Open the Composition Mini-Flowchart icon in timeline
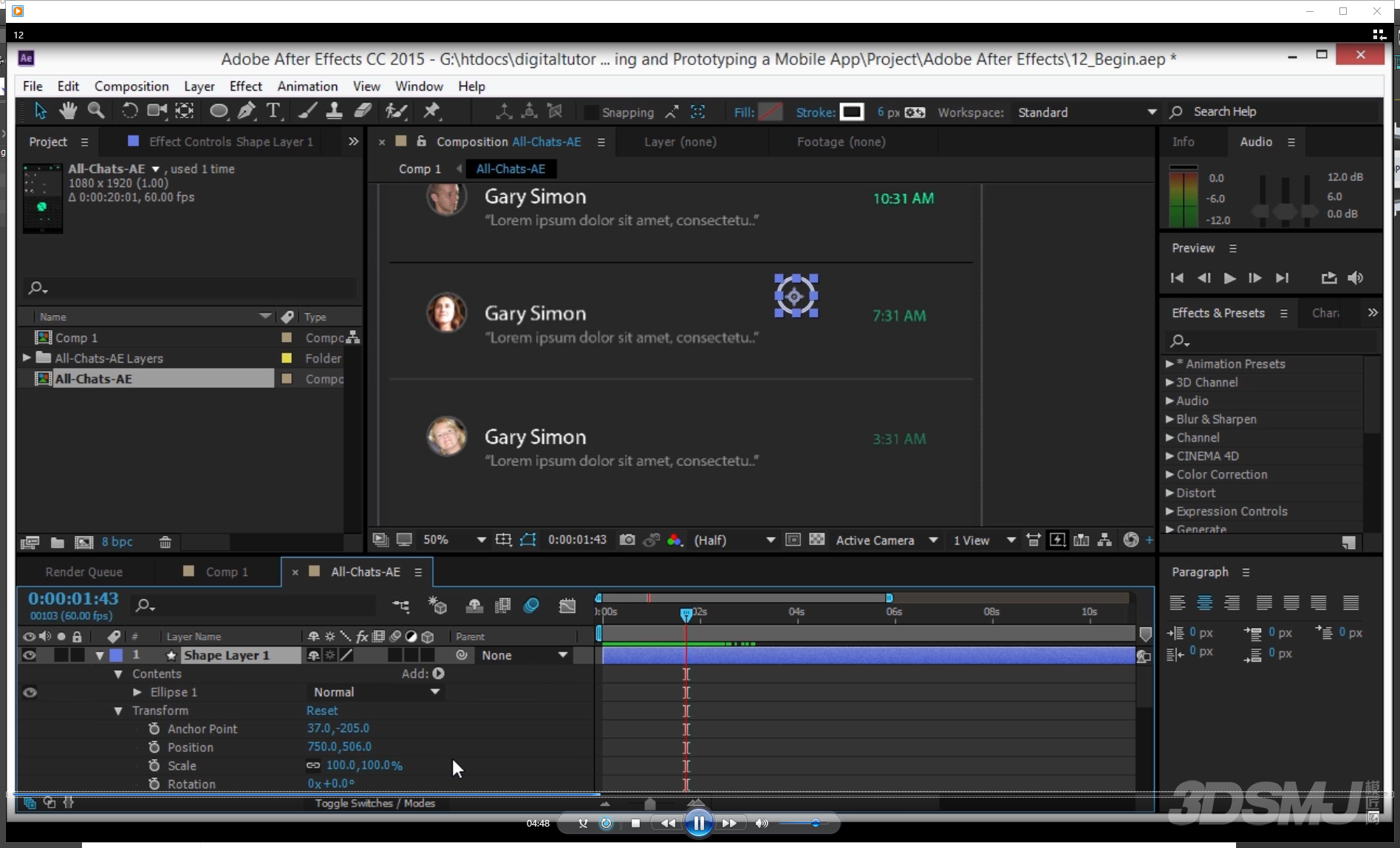The image size is (1400, 848). click(x=401, y=606)
